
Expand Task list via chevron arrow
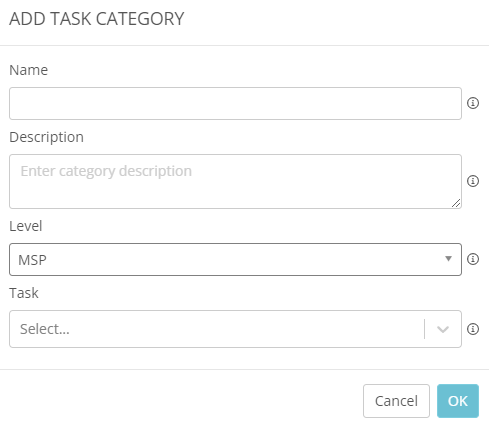pyautogui.click(x=443, y=329)
